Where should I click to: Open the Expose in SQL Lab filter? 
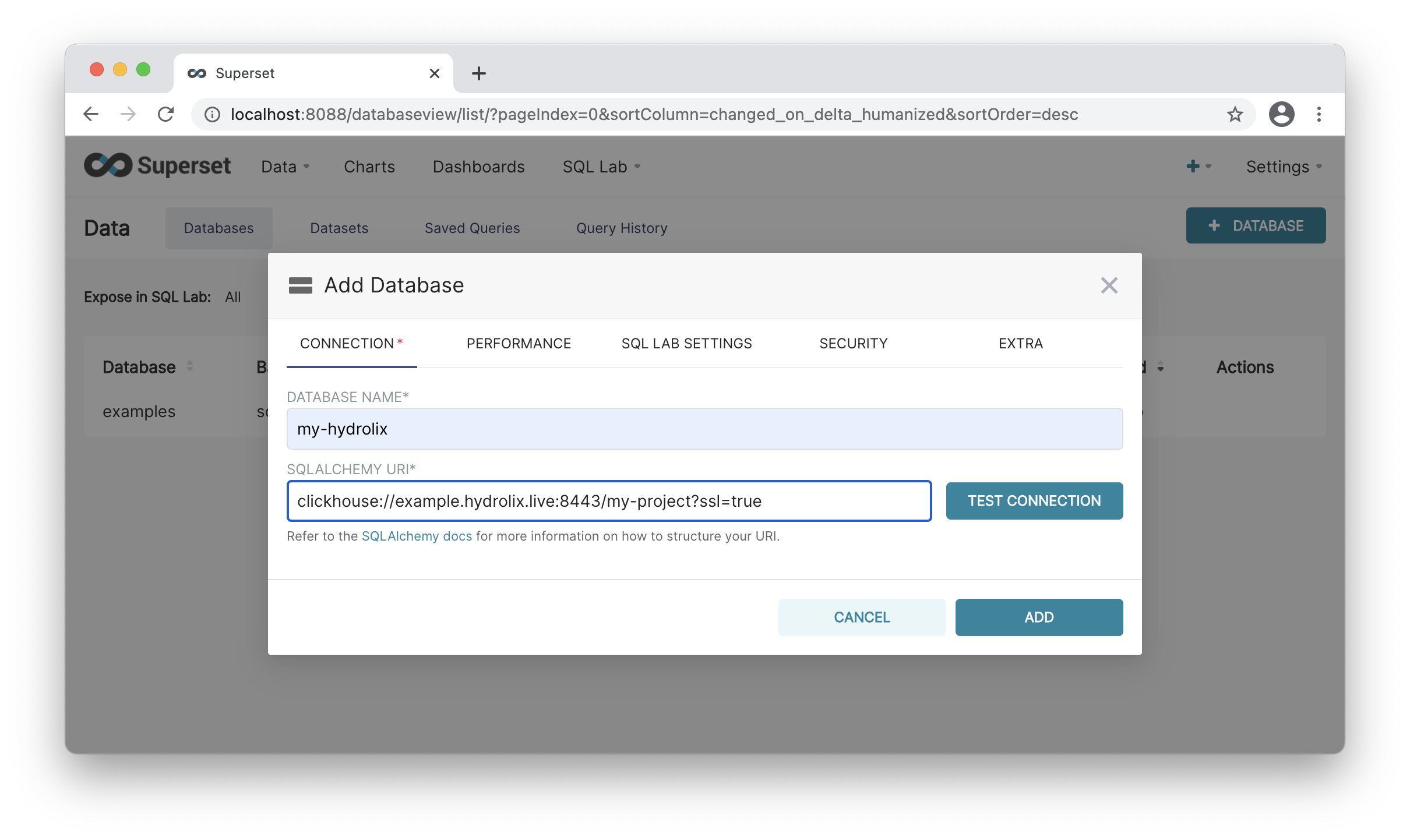233,297
